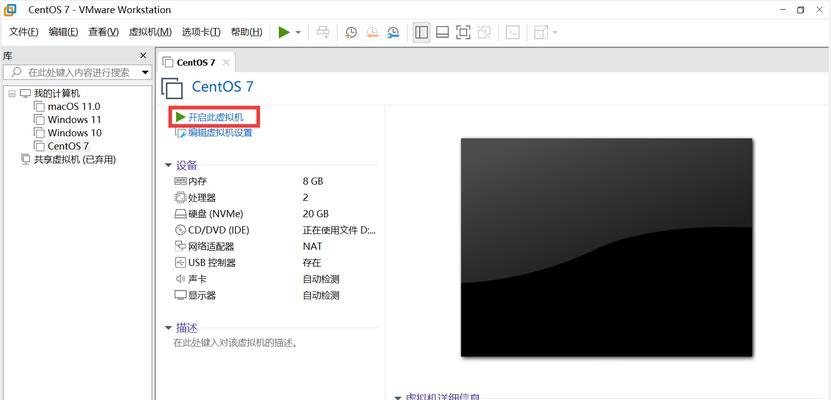This screenshot has width=831, height=400.
Task: Click the 正在使用文件 D:... value
Action: 339,230
